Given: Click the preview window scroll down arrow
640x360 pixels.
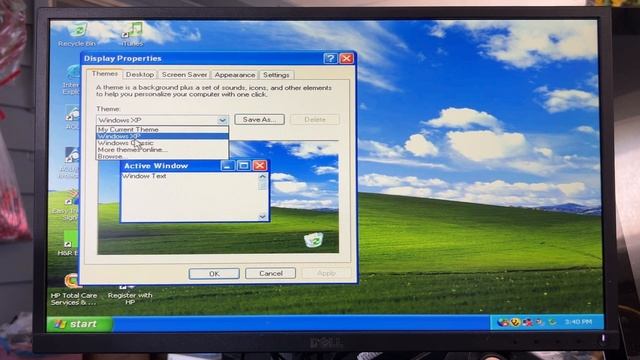Looking at the screenshot, I should 262,217.
